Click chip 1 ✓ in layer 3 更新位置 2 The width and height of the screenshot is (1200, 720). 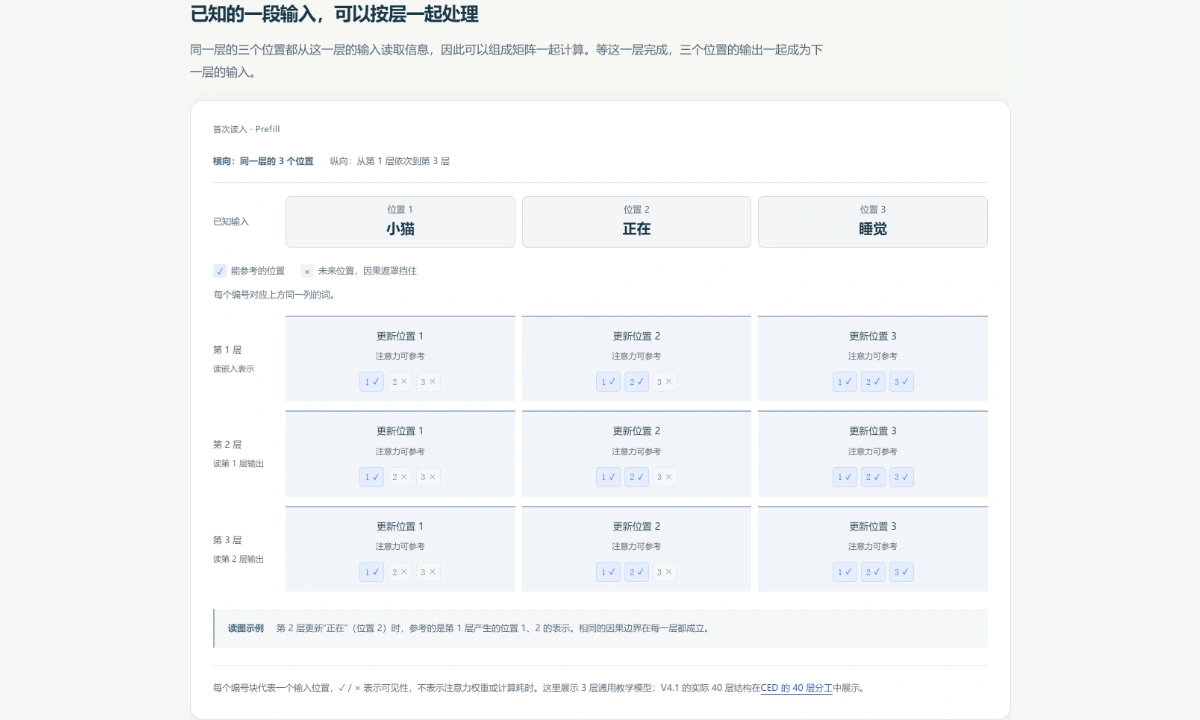pyautogui.click(x=608, y=572)
